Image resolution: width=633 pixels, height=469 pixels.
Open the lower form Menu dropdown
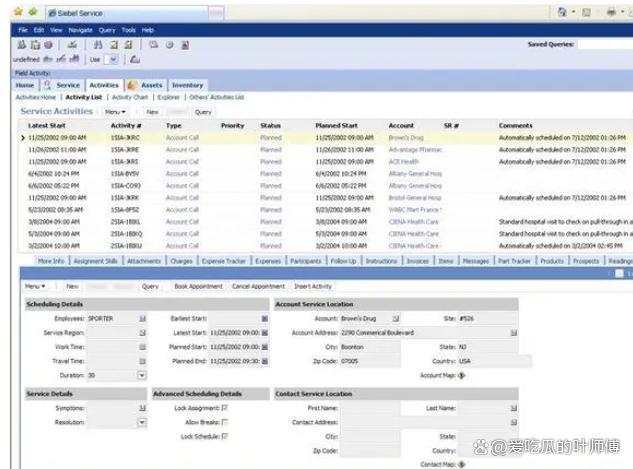(x=35, y=286)
